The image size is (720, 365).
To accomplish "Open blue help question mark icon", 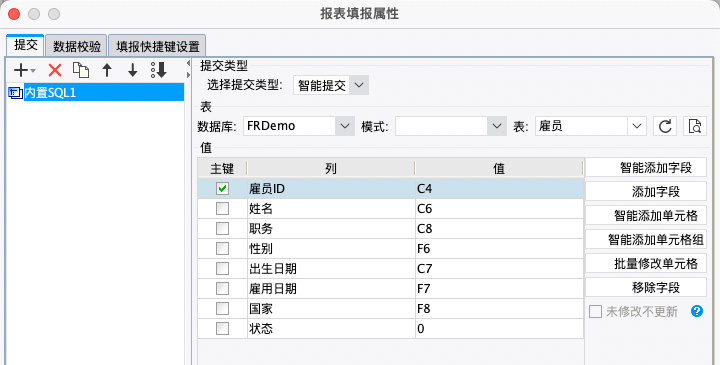I will [697, 311].
